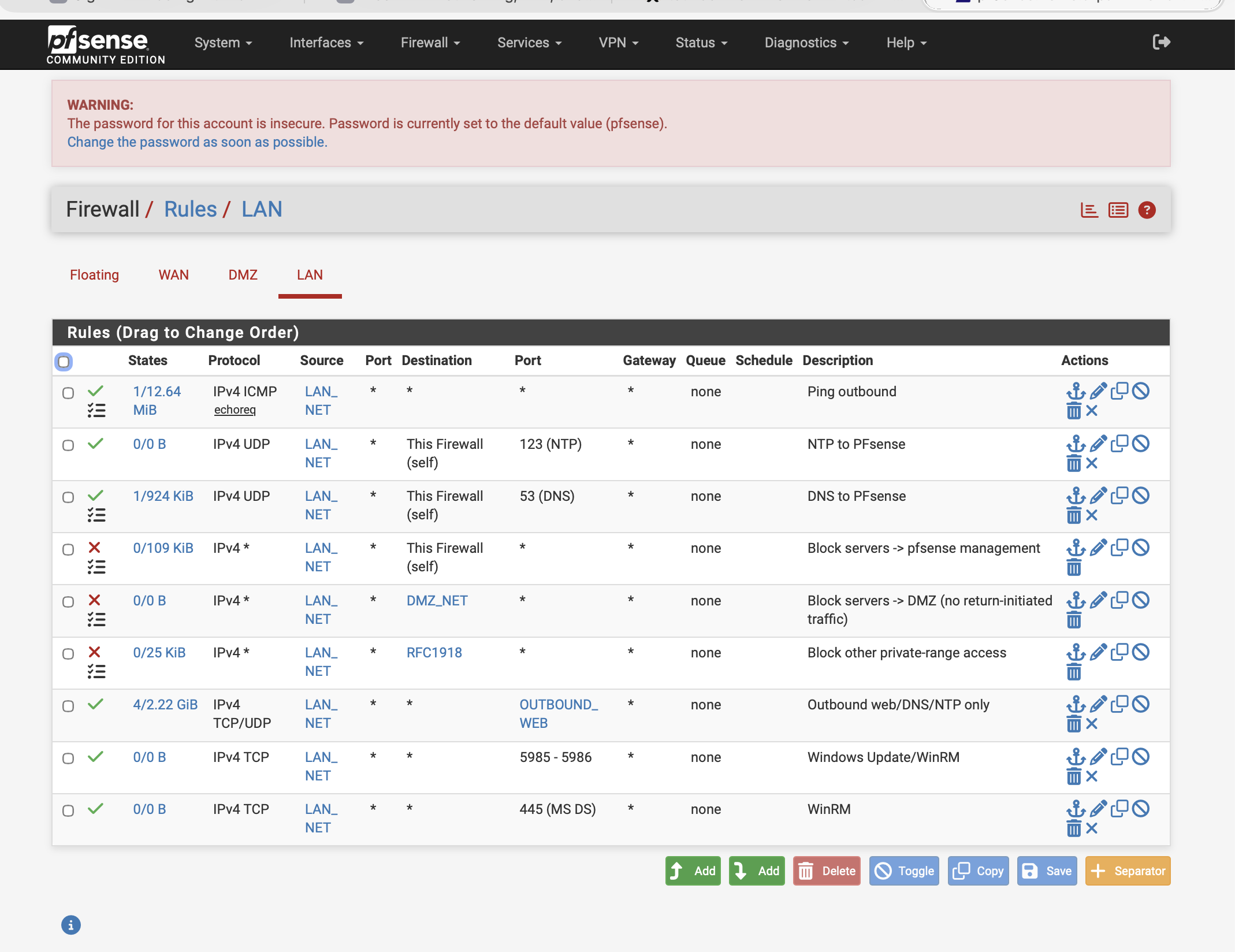Select Block other private-range rule checkbox
This screenshot has height=952, width=1235.
[x=68, y=654]
